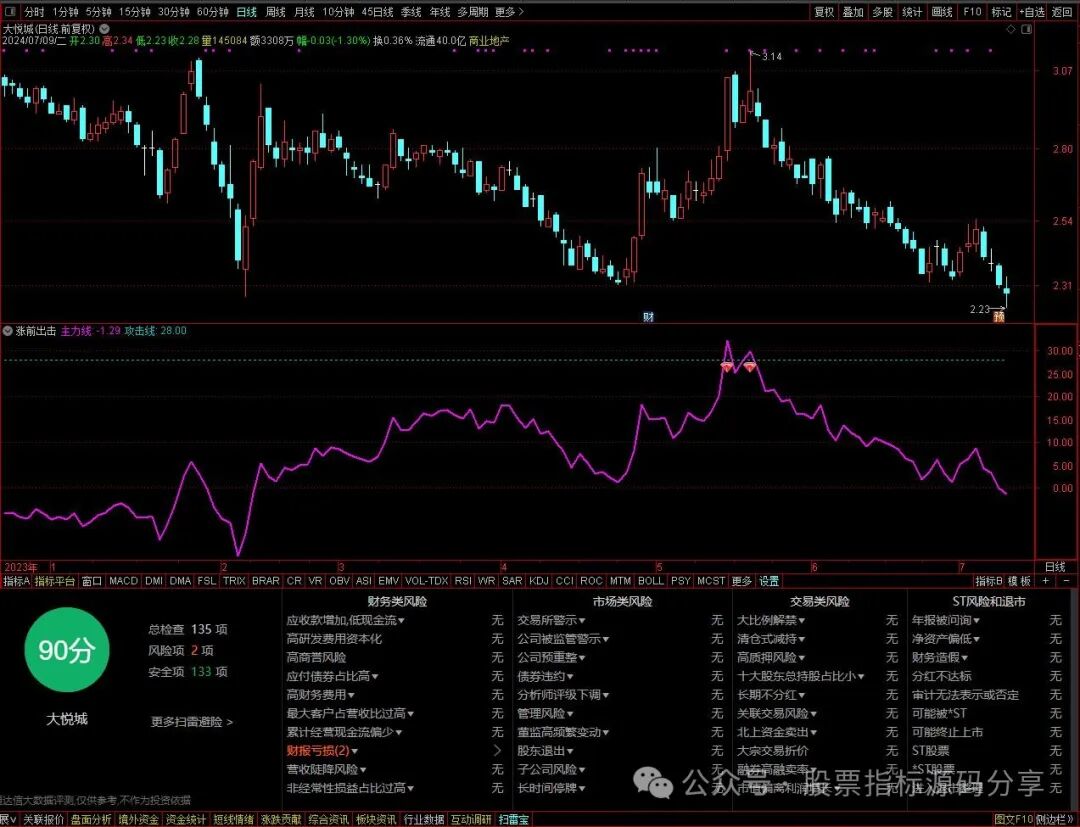Click the green 90分 score circle
Viewport: 1080px width, 827px height.
(x=66, y=650)
